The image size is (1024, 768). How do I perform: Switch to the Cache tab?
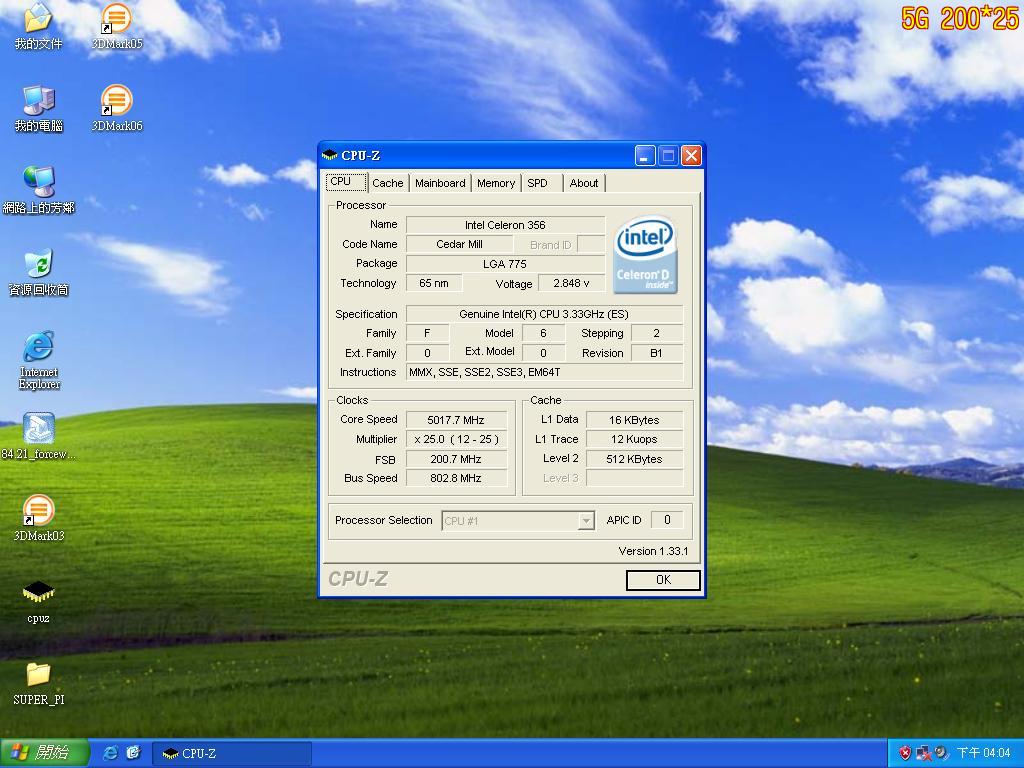(388, 184)
